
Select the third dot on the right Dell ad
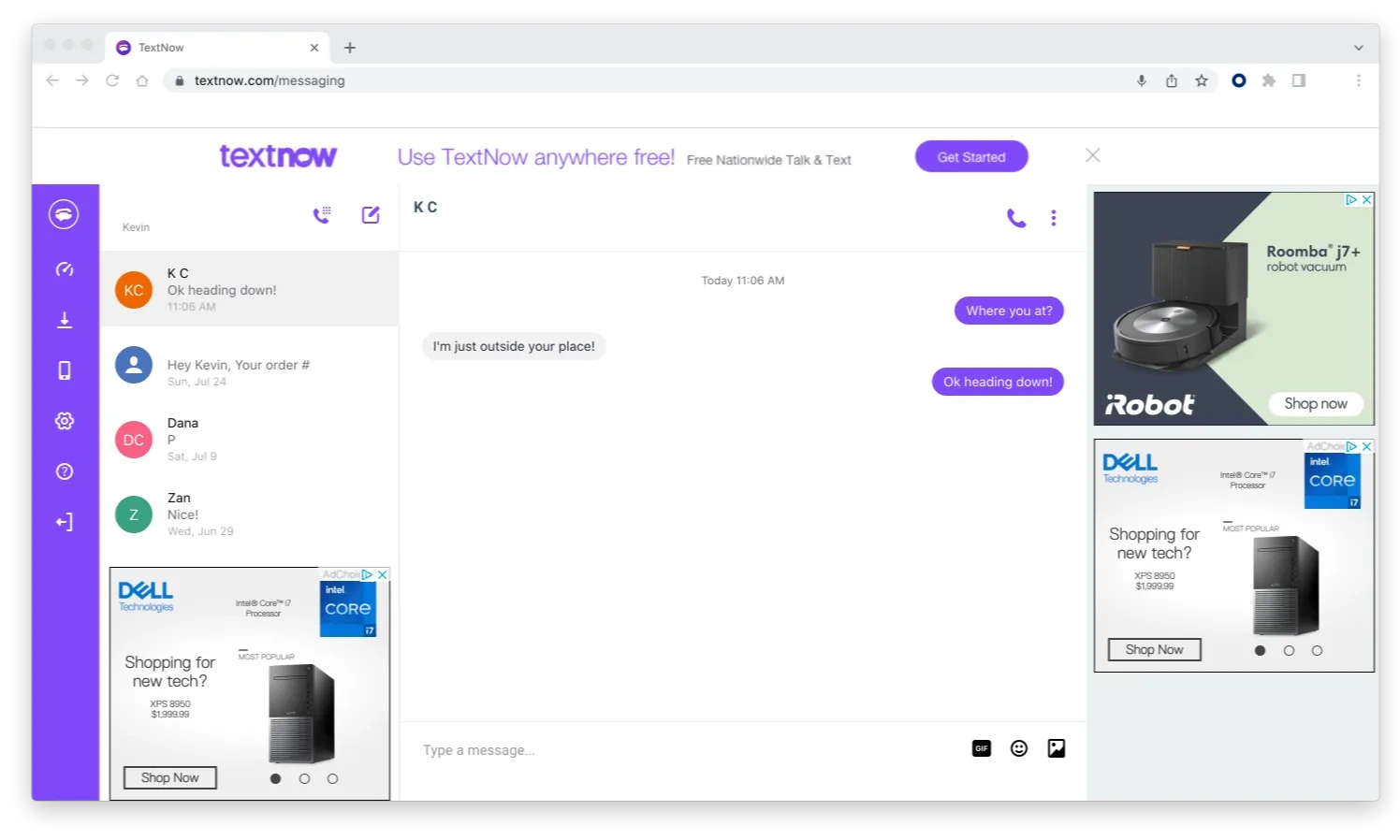[x=1318, y=649]
